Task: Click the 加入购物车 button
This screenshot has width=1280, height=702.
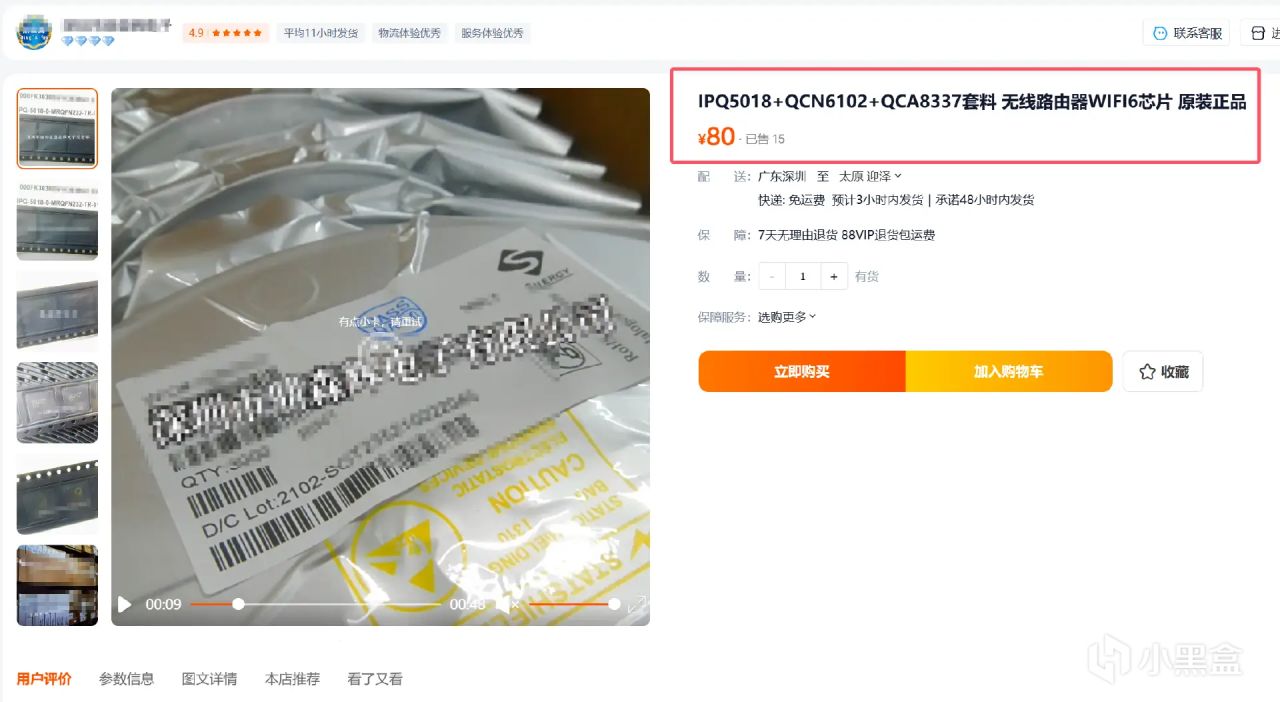Action: click(1009, 371)
